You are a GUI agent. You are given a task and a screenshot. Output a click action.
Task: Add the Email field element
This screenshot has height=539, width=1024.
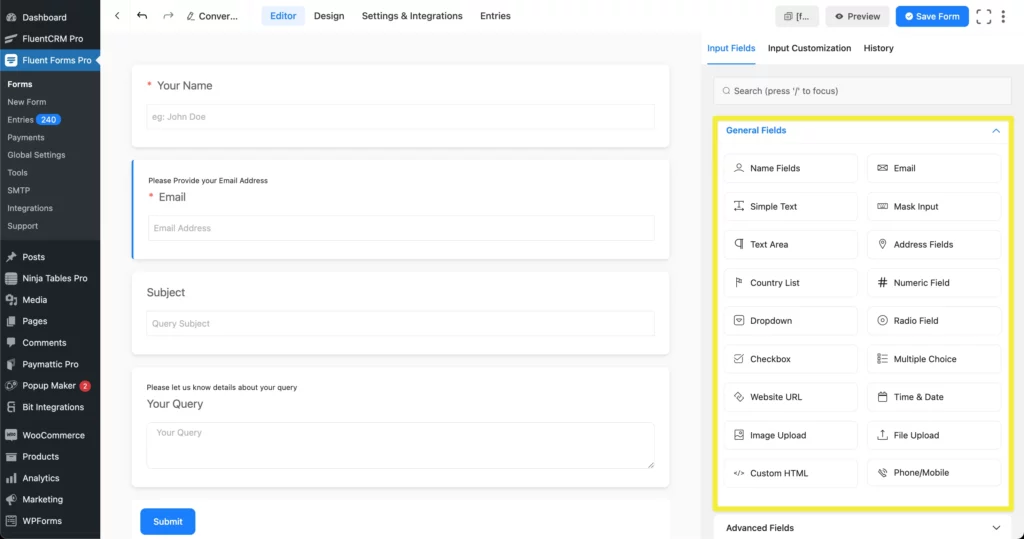(x=934, y=168)
